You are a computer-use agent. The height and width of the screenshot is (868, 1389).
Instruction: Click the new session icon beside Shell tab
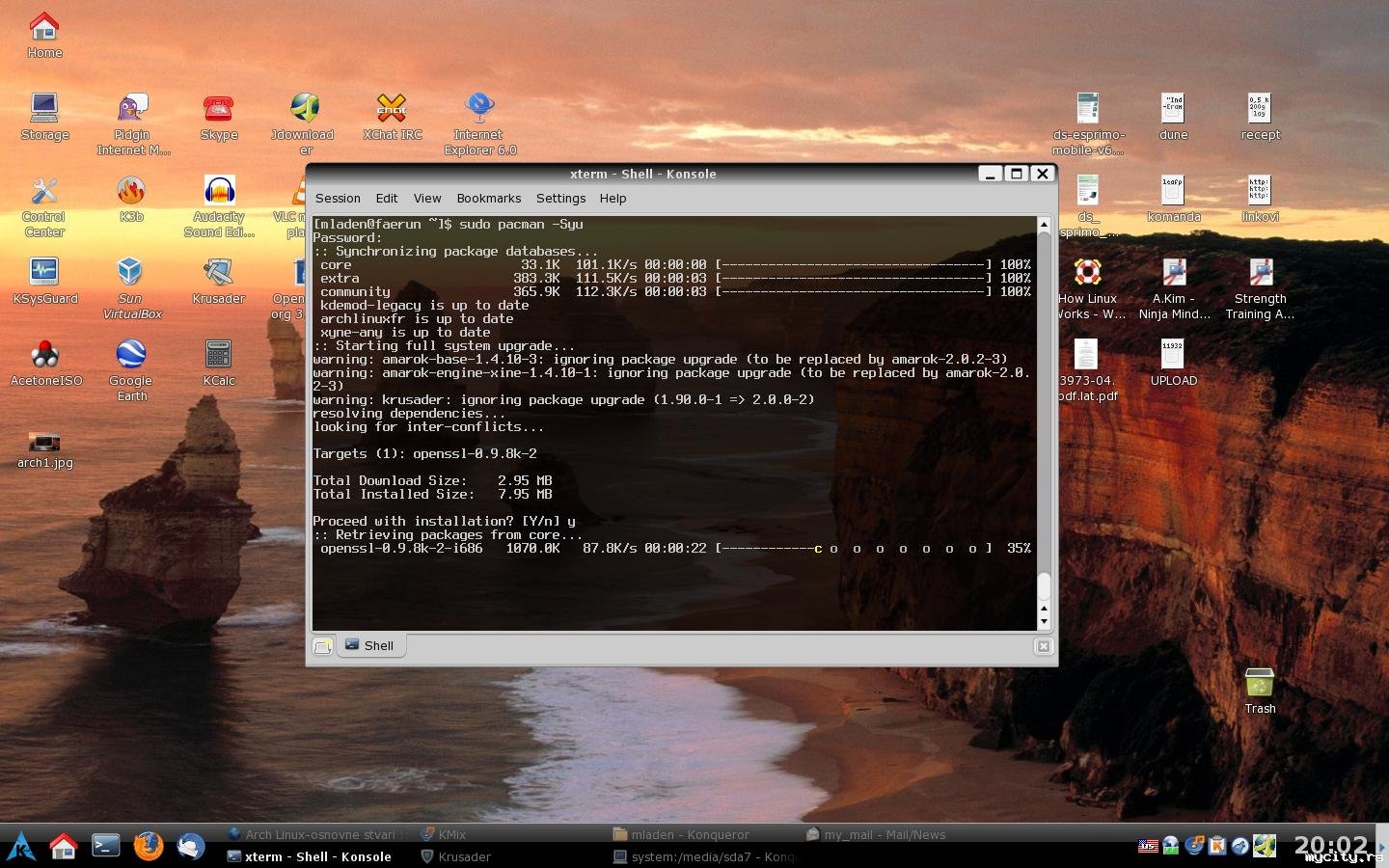(323, 646)
